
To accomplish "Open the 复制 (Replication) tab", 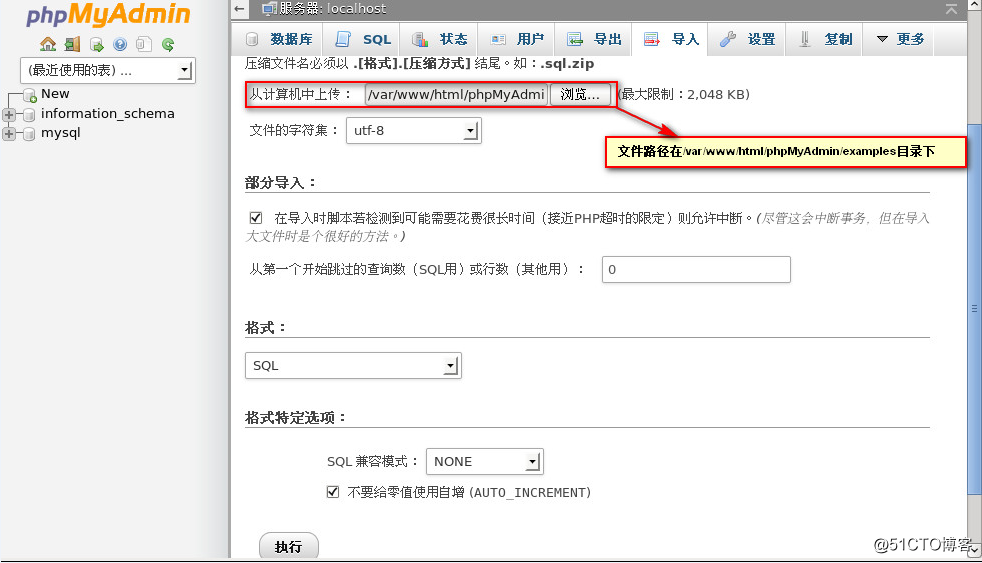I will pos(824,39).
